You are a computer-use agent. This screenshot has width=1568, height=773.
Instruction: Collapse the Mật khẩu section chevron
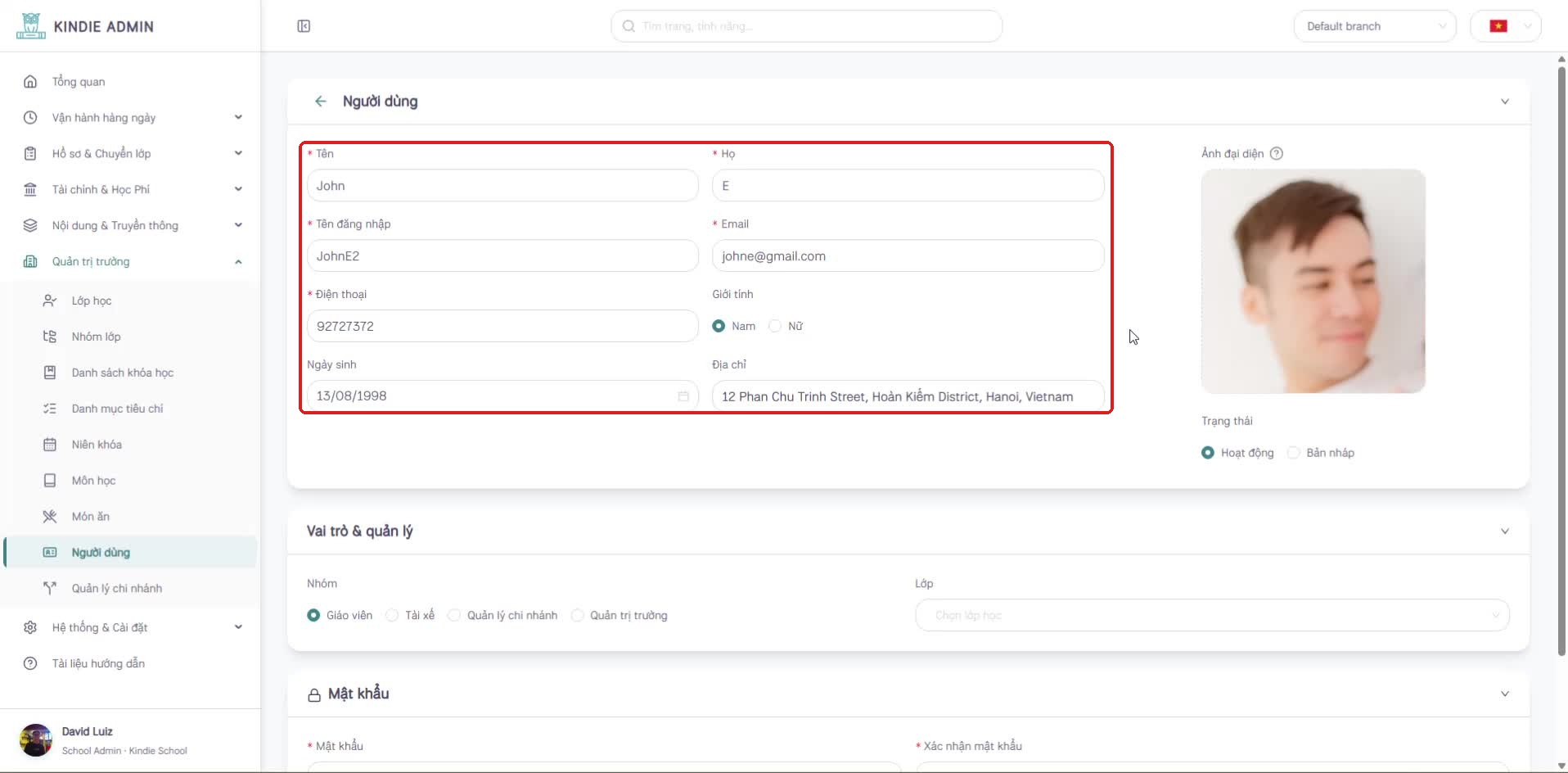pos(1504,694)
